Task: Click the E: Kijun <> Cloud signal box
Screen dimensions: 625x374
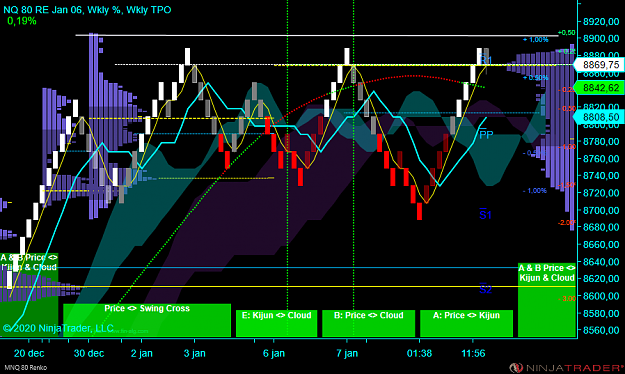Action: (x=277, y=323)
